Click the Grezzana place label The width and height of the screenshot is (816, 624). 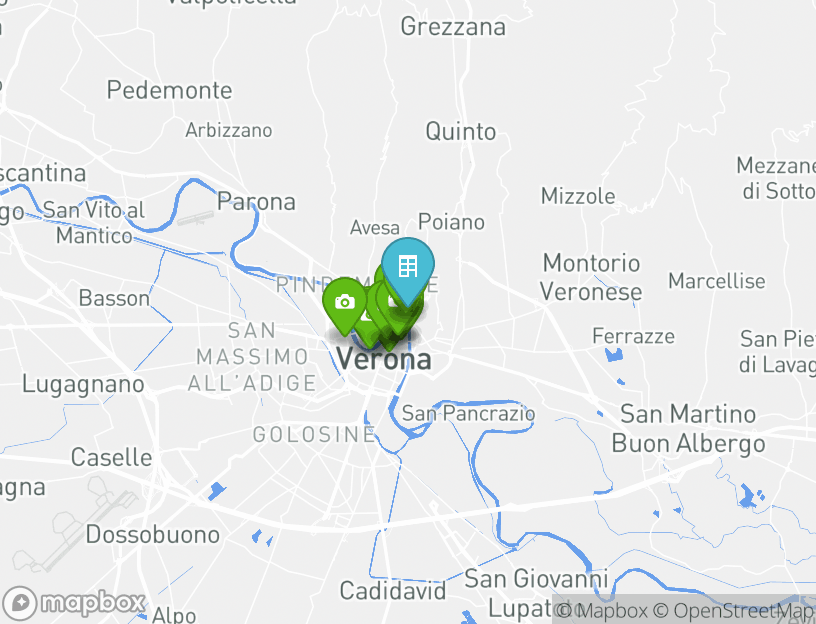pos(453,27)
